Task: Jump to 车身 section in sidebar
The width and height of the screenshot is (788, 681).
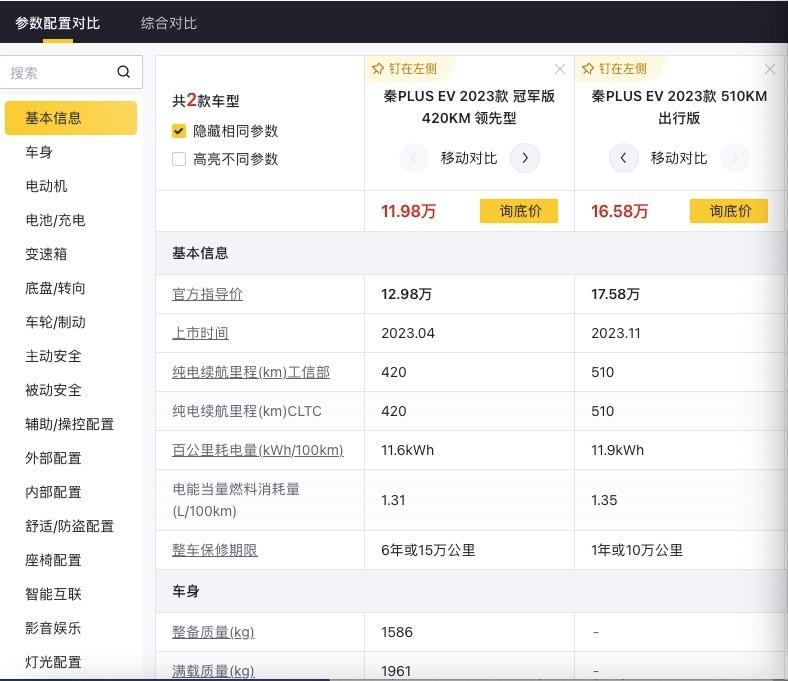Action: coord(39,152)
